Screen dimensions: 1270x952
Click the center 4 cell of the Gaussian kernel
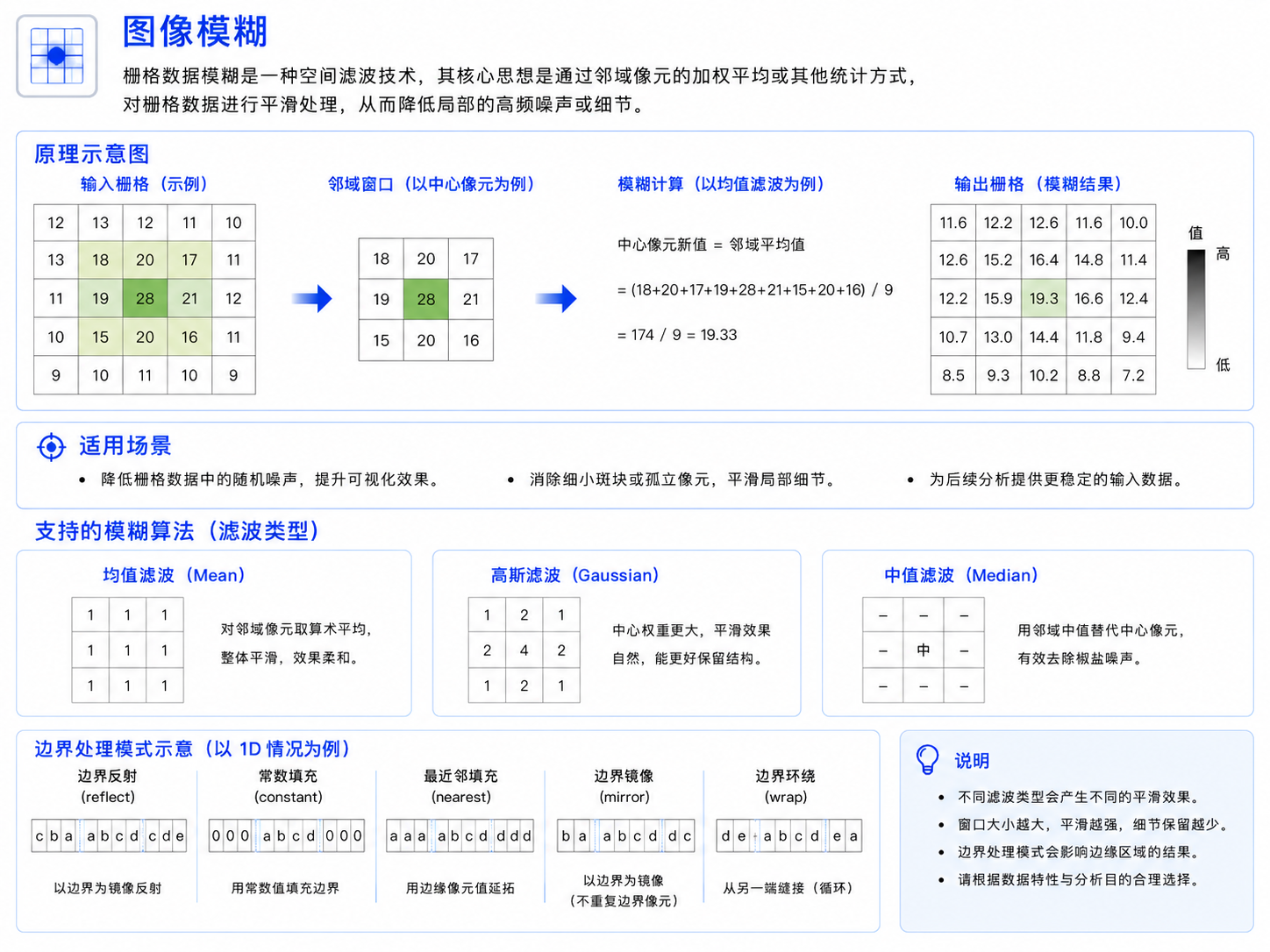tap(524, 650)
